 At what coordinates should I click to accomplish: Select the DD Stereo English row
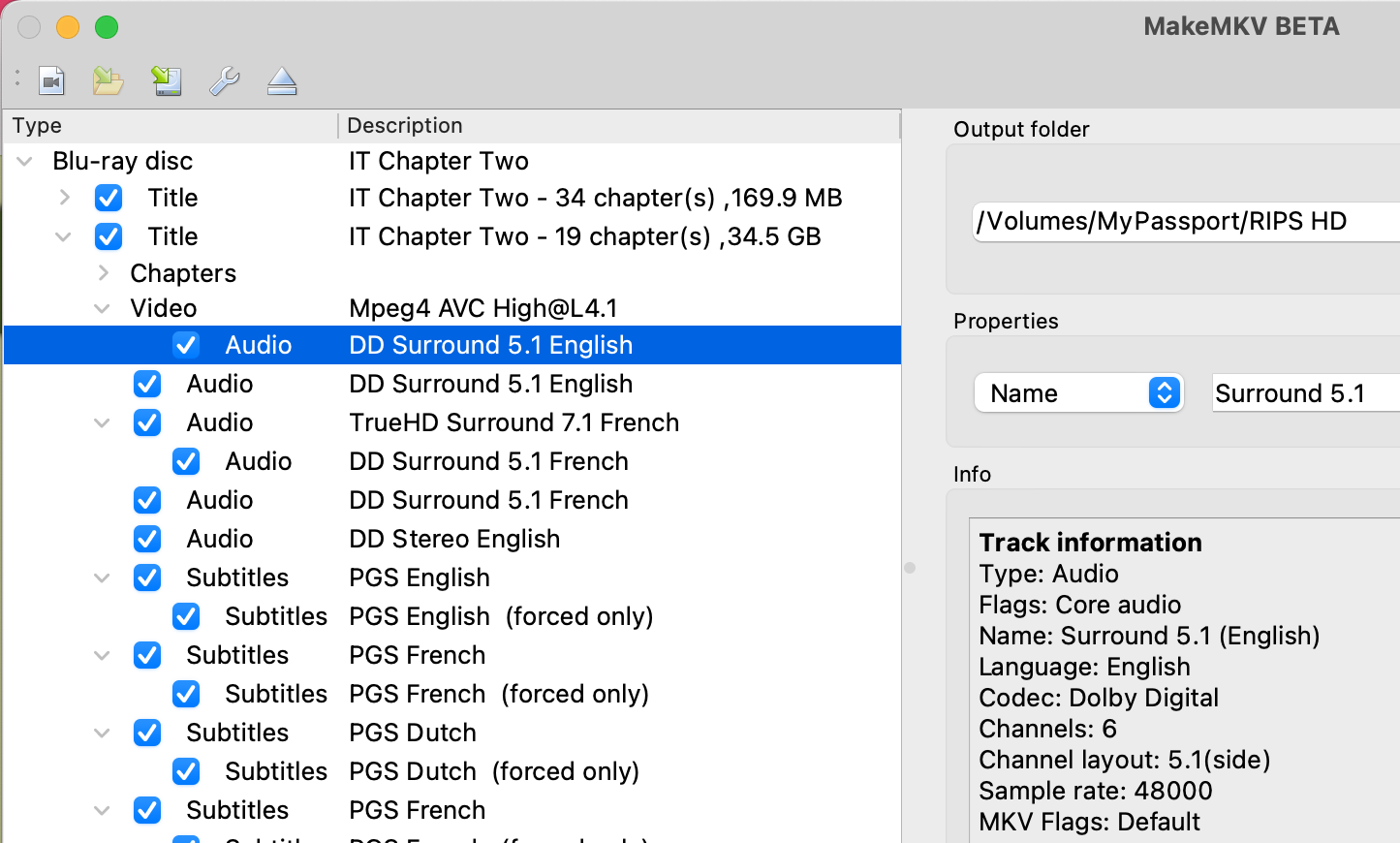[452, 539]
